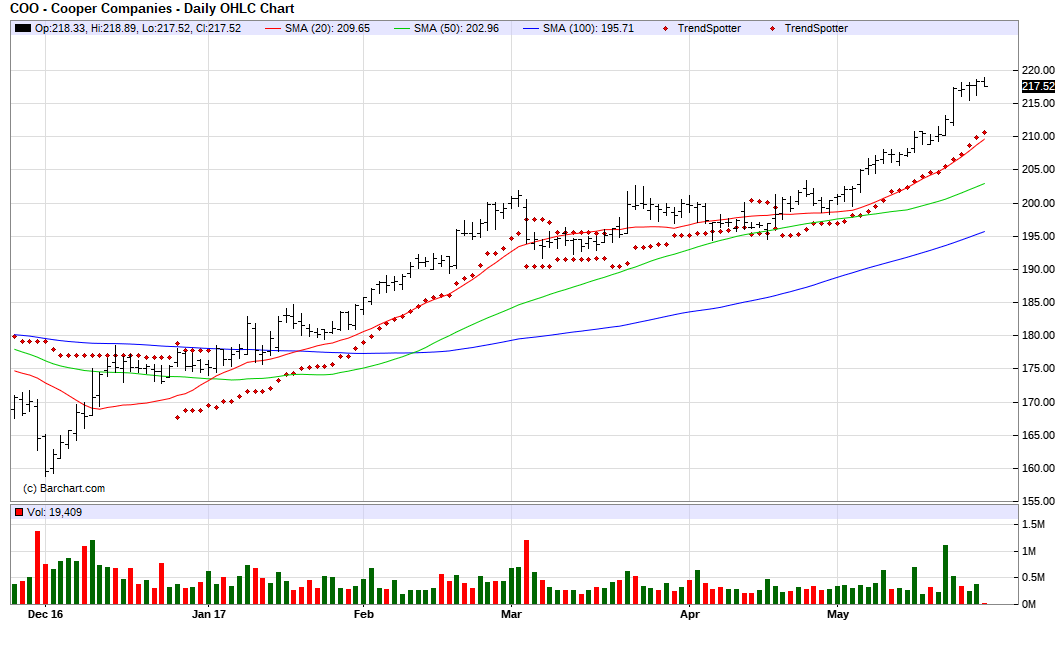The width and height of the screenshot is (1060, 645).
Task: Select the 'SMA (100): 195.71' legend label
Action: tap(588, 28)
